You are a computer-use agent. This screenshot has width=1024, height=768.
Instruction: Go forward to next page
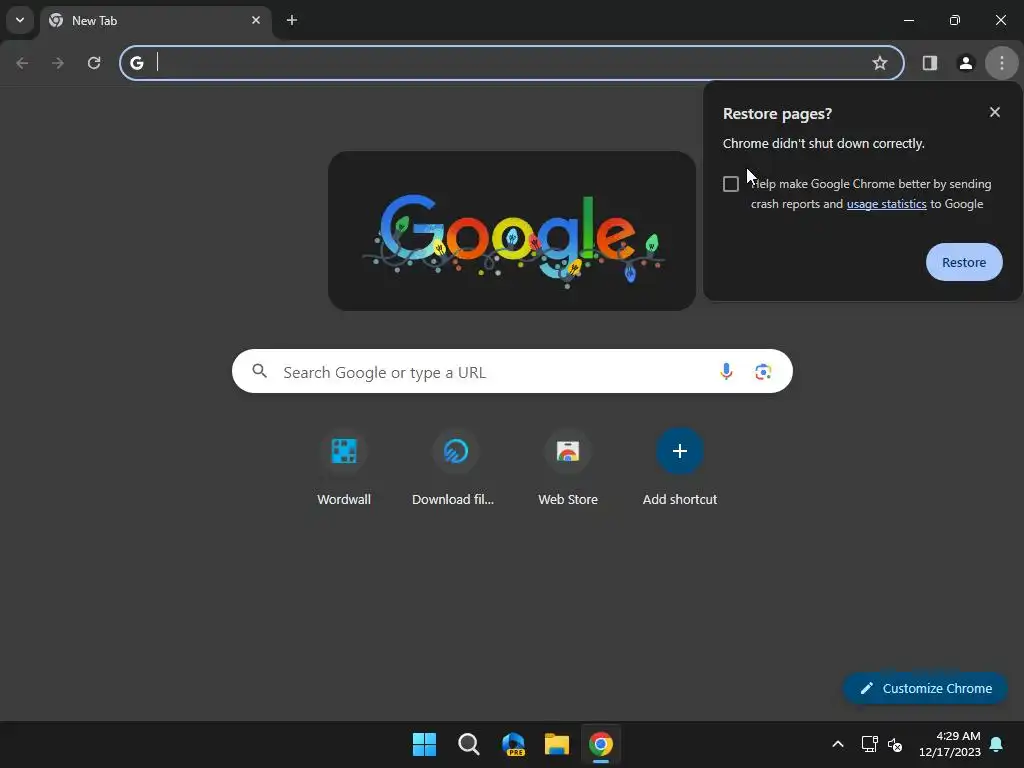(x=58, y=63)
